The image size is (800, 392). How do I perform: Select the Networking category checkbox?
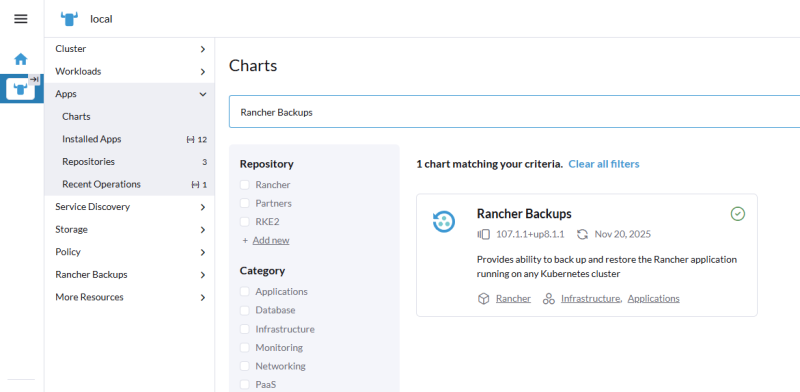(x=245, y=366)
